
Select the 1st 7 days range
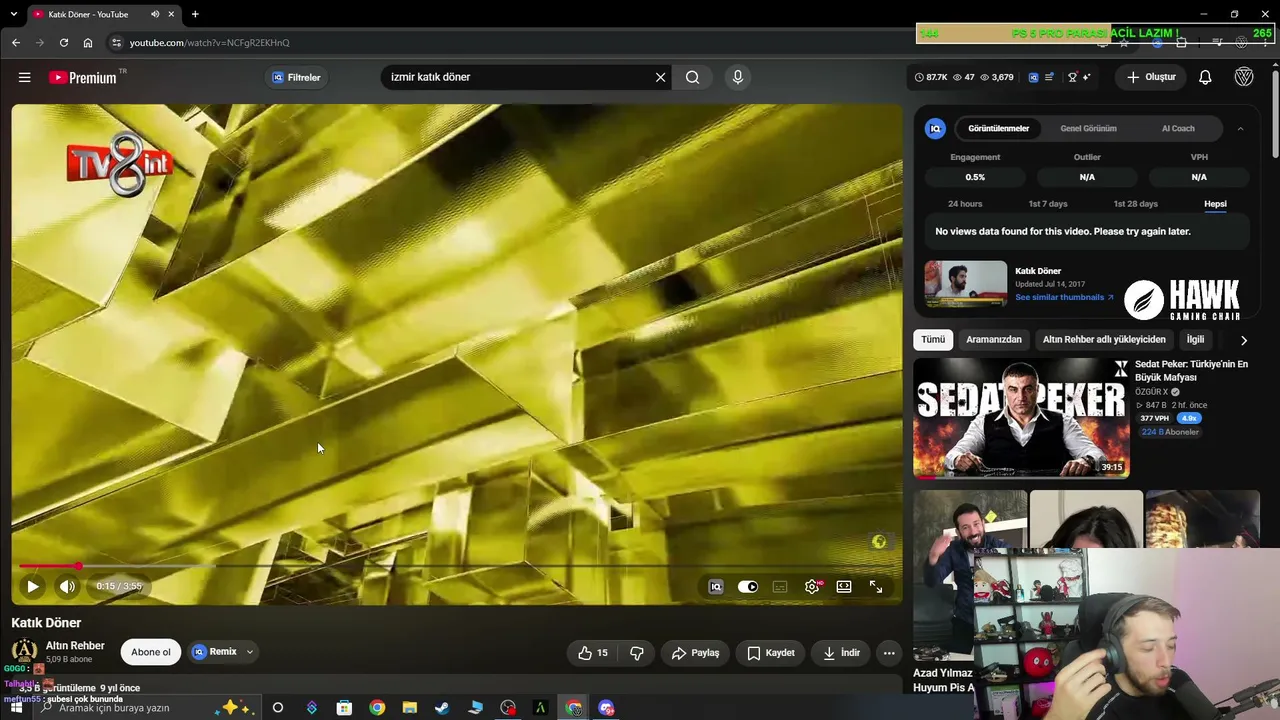(x=1048, y=204)
